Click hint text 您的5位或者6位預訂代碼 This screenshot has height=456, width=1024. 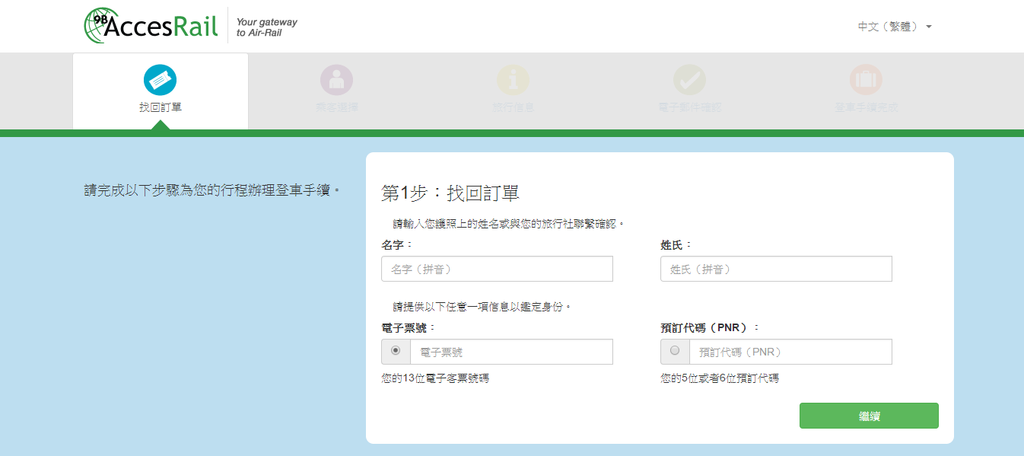coord(719,378)
